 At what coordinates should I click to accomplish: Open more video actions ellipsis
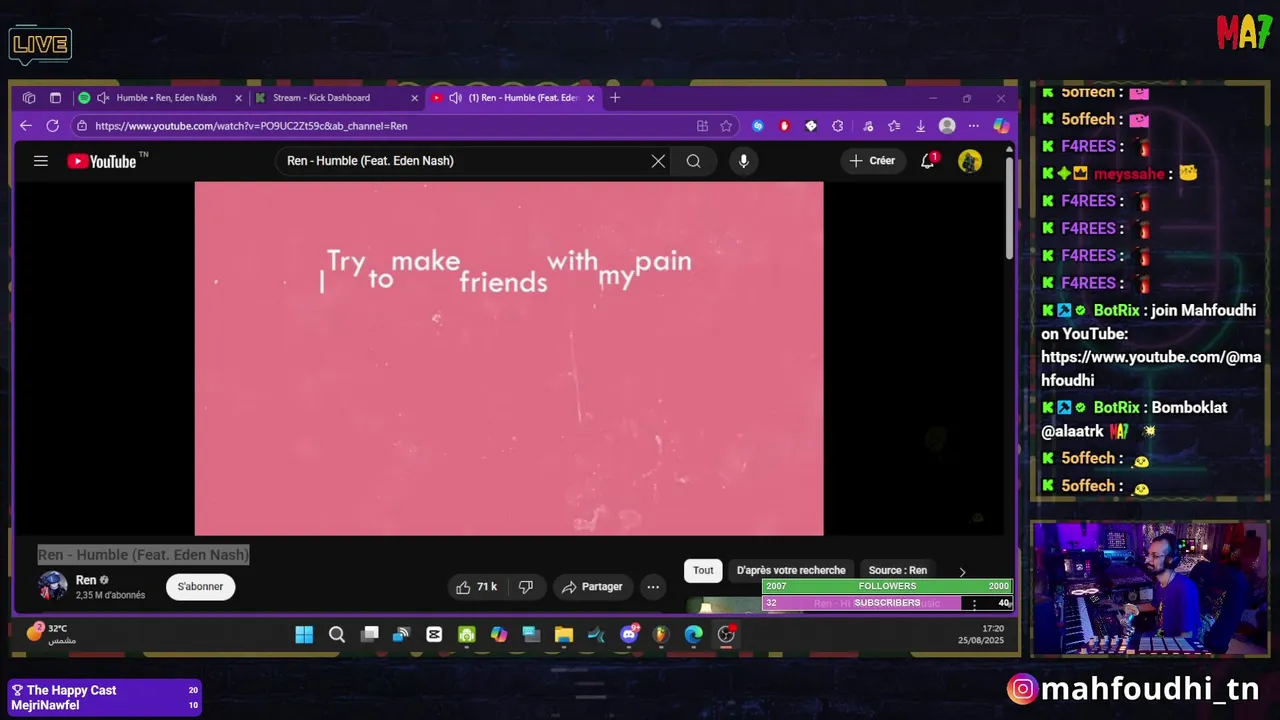point(653,587)
